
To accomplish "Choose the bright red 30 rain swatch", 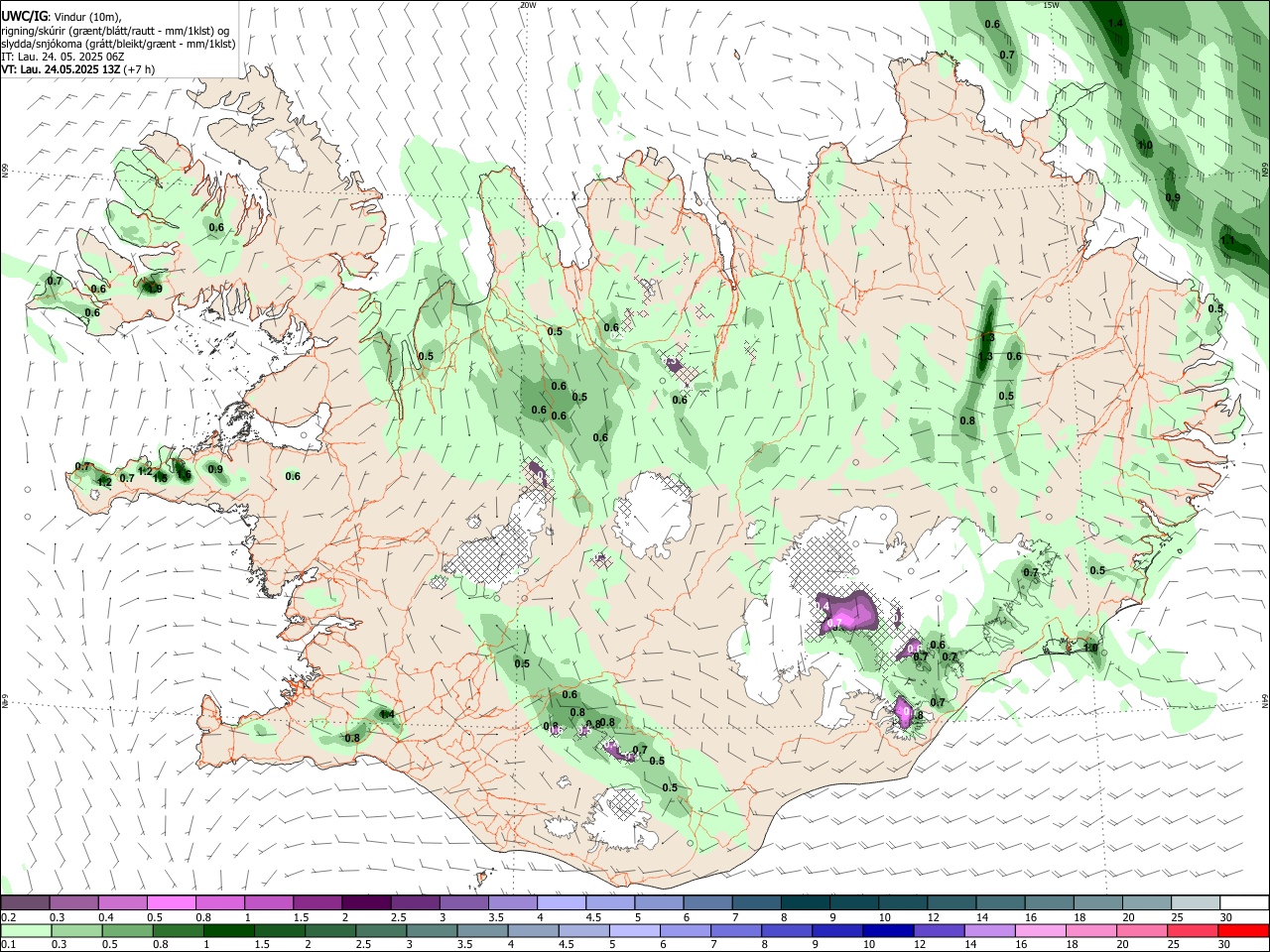I will coord(1242,930).
